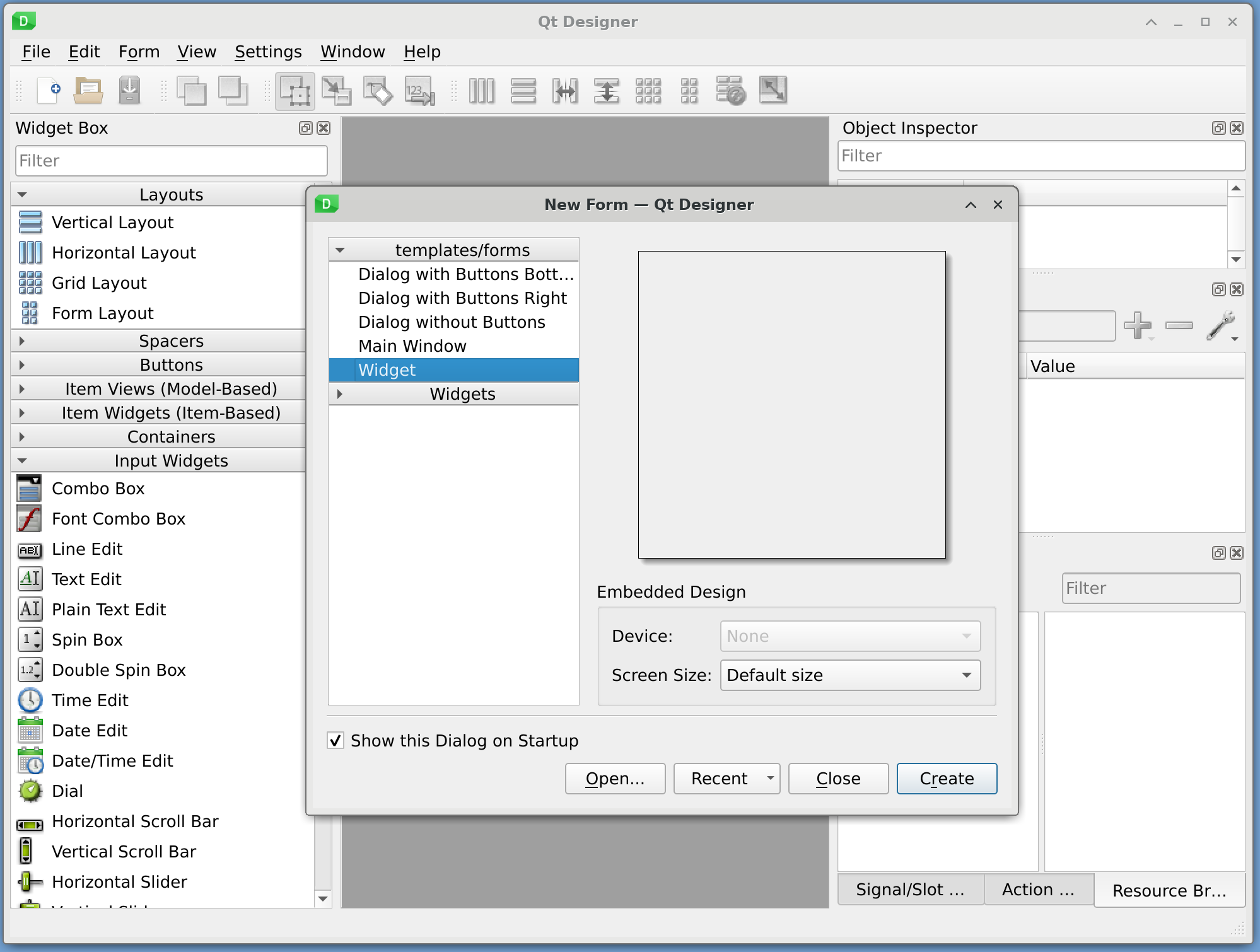The width and height of the screenshot is (1260, 952).
Task: Click the Open... button in the dialog
Action: [615, 778]
